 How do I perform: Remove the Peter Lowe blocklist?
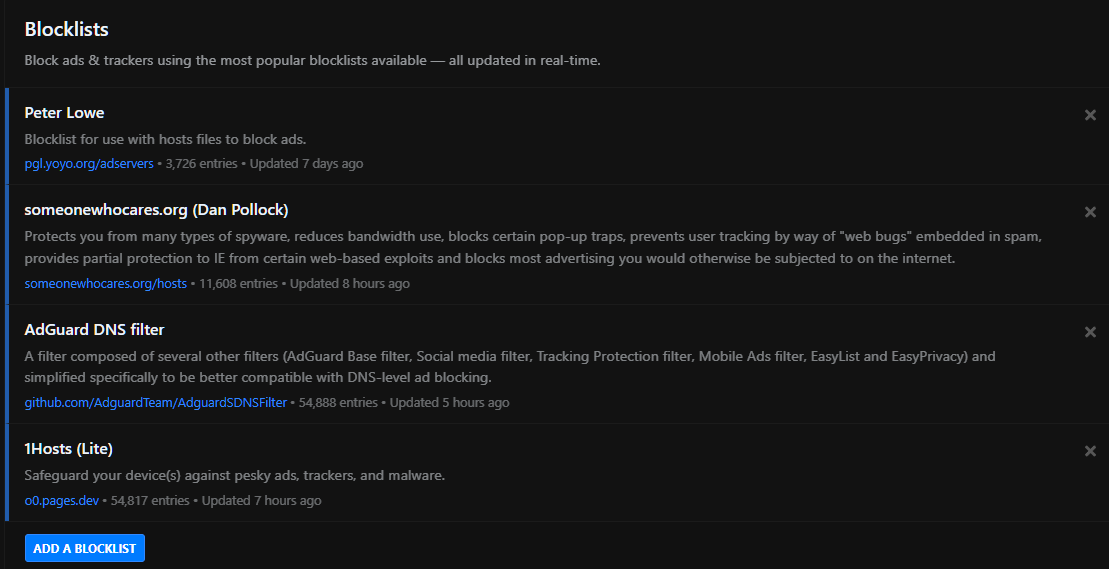pos(1090,115)
